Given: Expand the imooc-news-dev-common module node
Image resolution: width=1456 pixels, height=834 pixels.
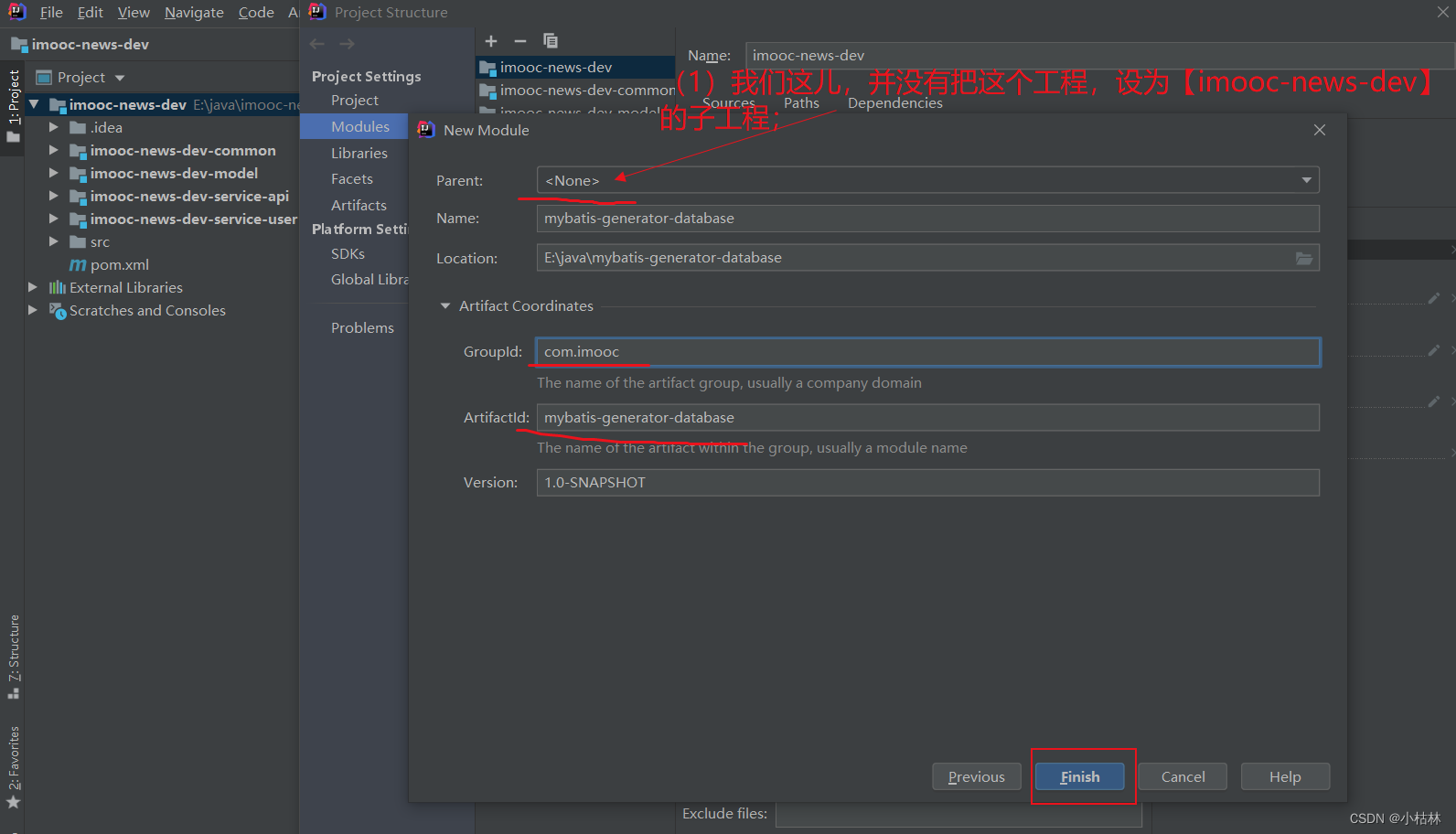Looking at the screenshot, I should (x=54, y=150).
